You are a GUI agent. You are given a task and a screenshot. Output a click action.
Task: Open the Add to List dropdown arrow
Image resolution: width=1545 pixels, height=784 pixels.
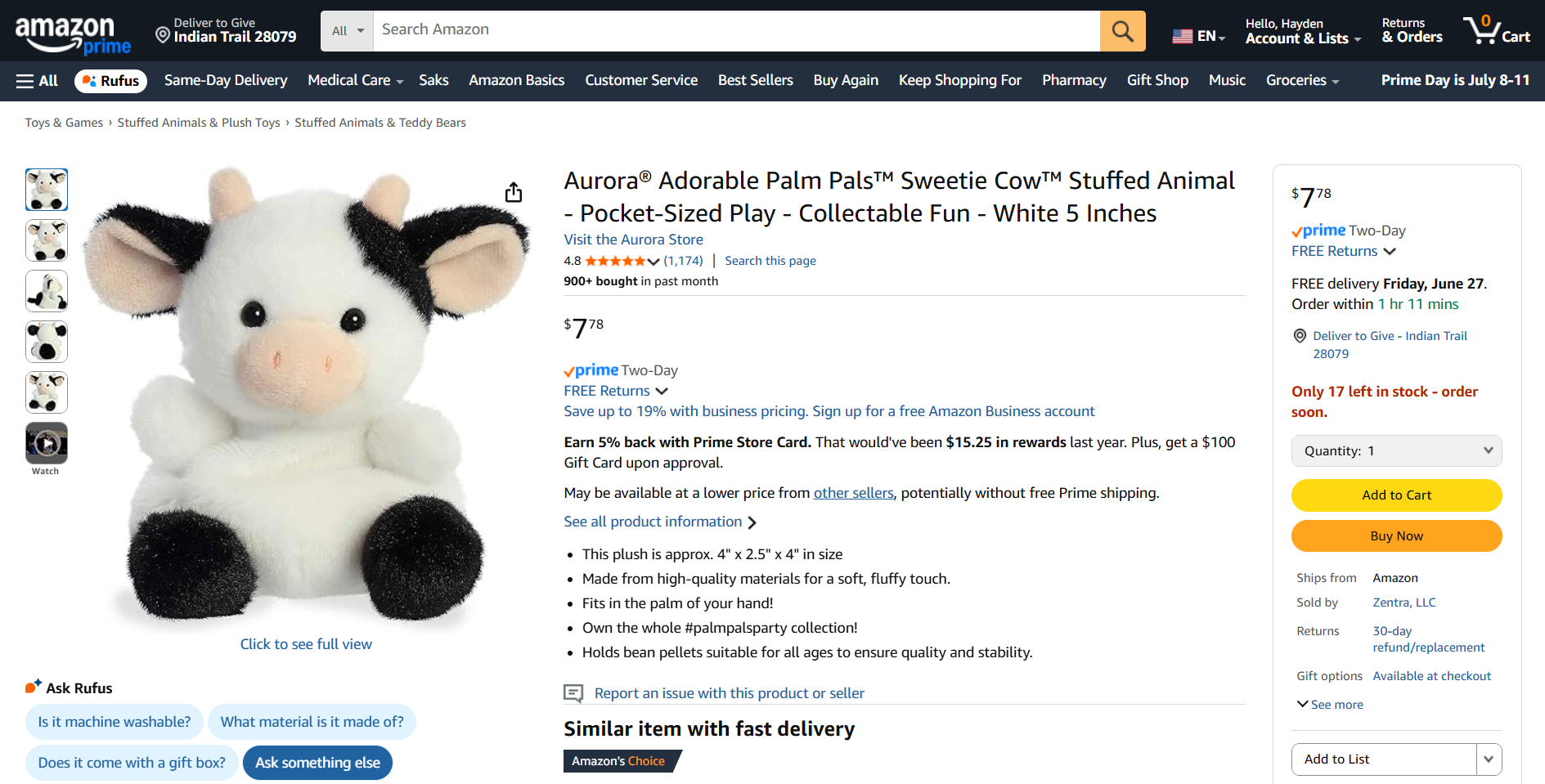coord(1489,759)
